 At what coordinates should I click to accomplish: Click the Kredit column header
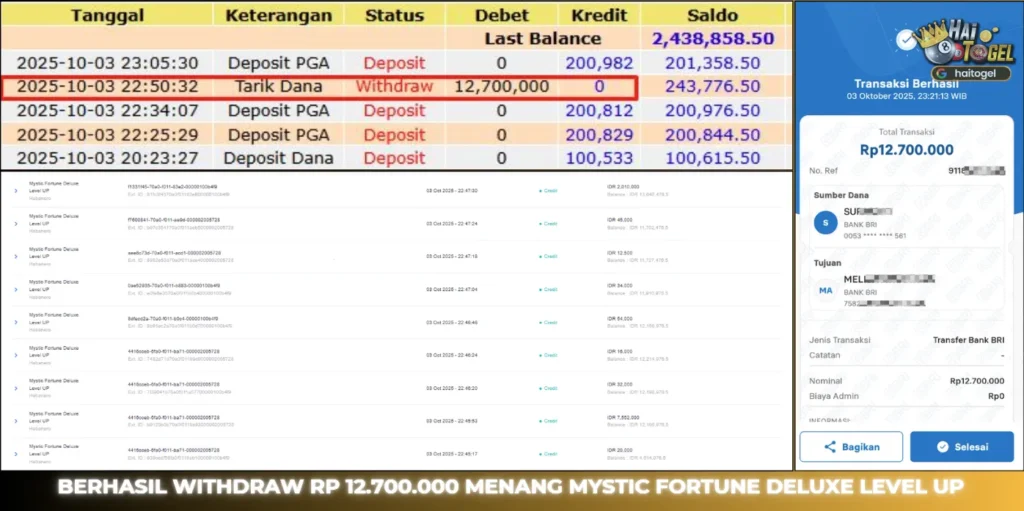click(599, 15)
